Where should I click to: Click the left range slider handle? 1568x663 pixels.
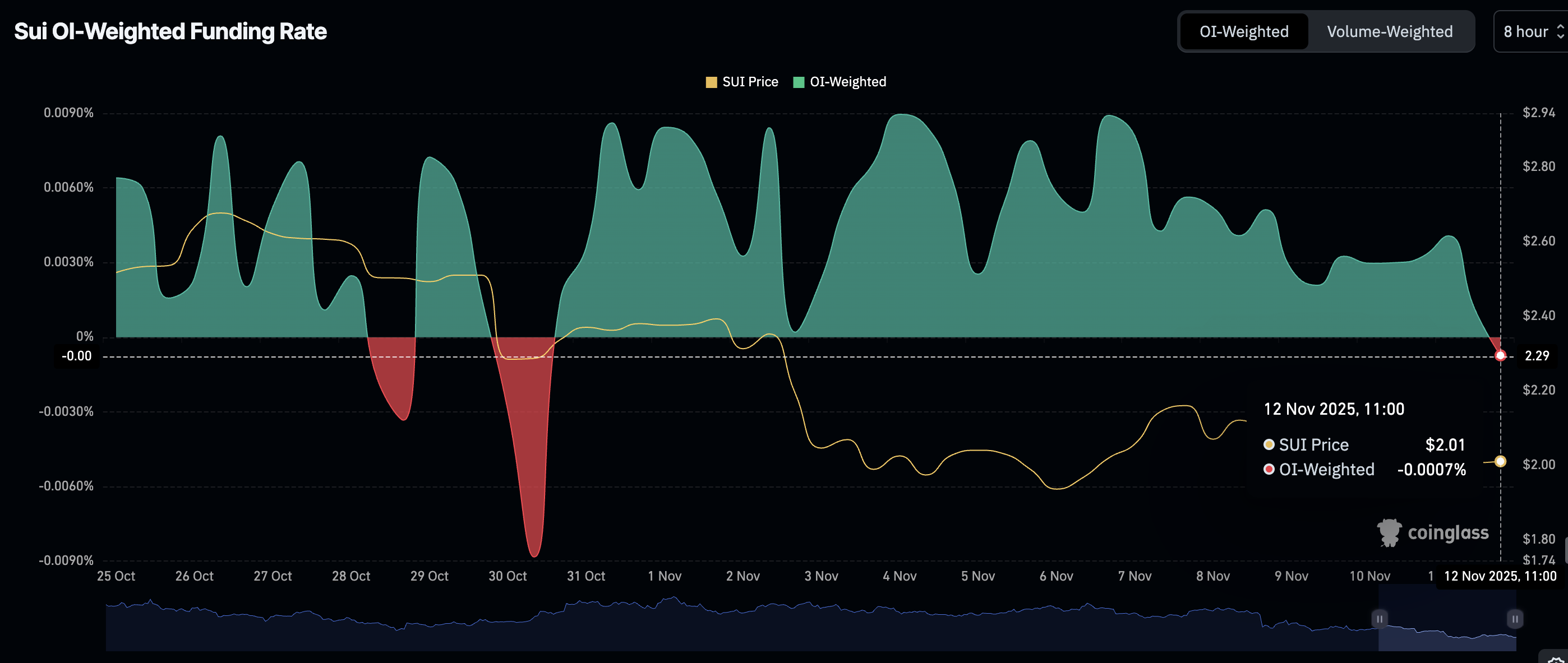coord(1380,619)
